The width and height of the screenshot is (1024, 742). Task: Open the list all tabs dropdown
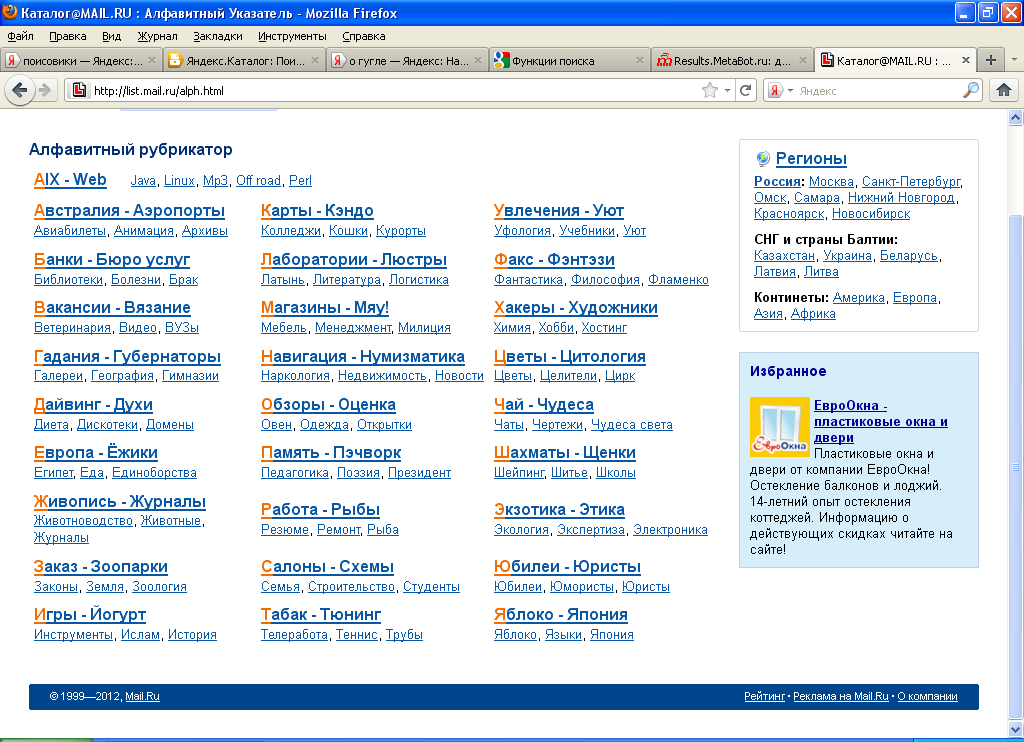click(x=1014, y=60)
